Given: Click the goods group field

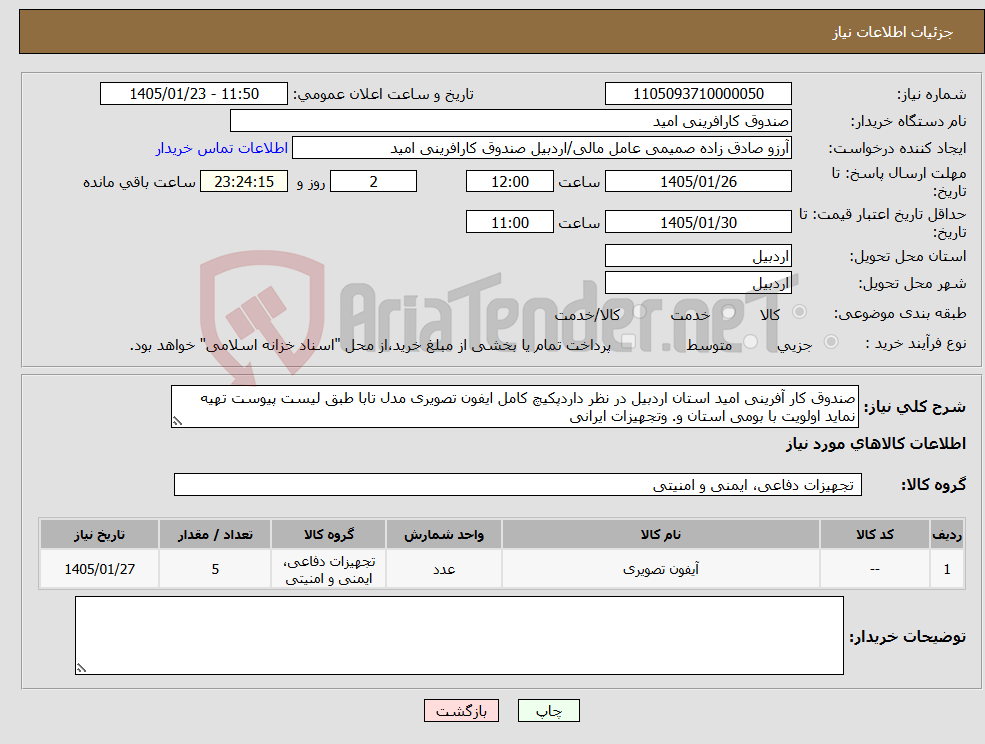Looking at the screenshot, I should point(518,484).
